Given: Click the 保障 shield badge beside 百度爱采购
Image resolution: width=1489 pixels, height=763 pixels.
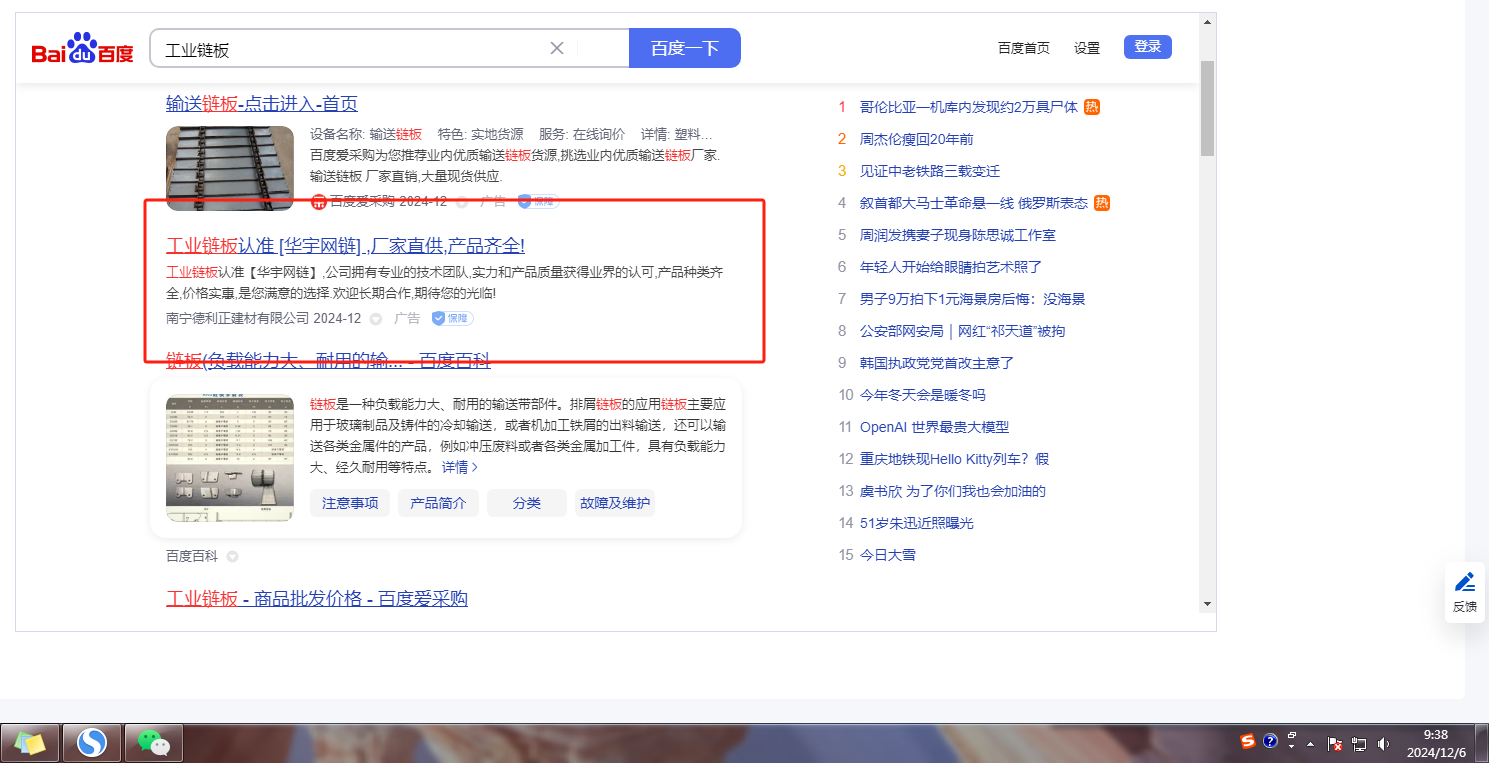Looking at the screenshot, I should tap(538, 201).
